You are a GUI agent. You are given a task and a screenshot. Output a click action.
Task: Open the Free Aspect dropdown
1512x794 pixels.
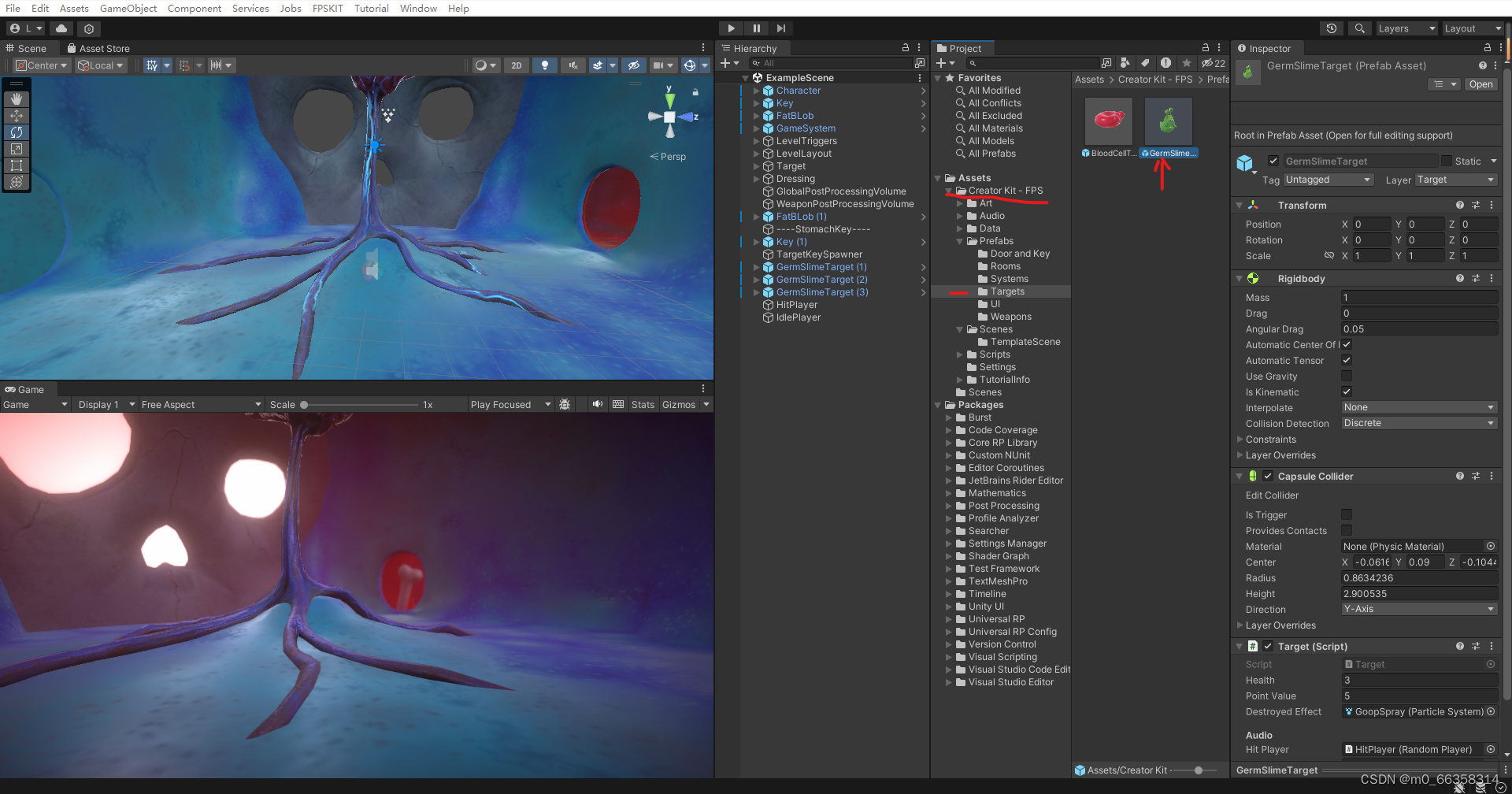(201, 404)
